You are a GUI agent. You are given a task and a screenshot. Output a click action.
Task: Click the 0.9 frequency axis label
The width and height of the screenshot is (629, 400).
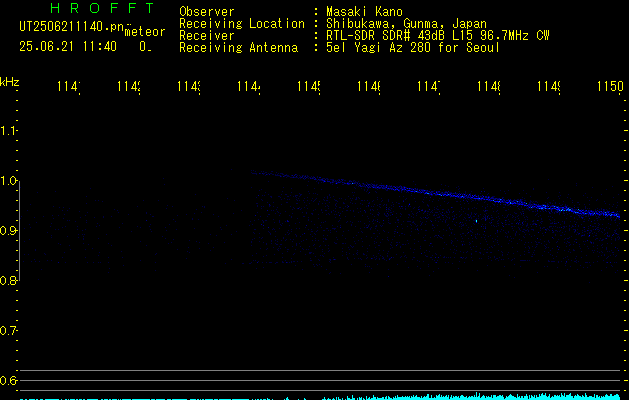pyautogui.click(x=8, y=231)
